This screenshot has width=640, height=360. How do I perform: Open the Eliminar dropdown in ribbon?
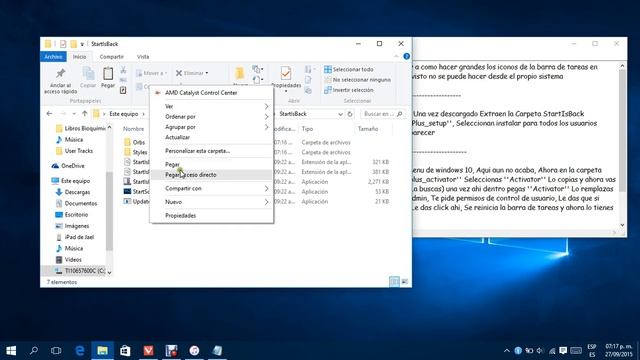click(192, 73)
